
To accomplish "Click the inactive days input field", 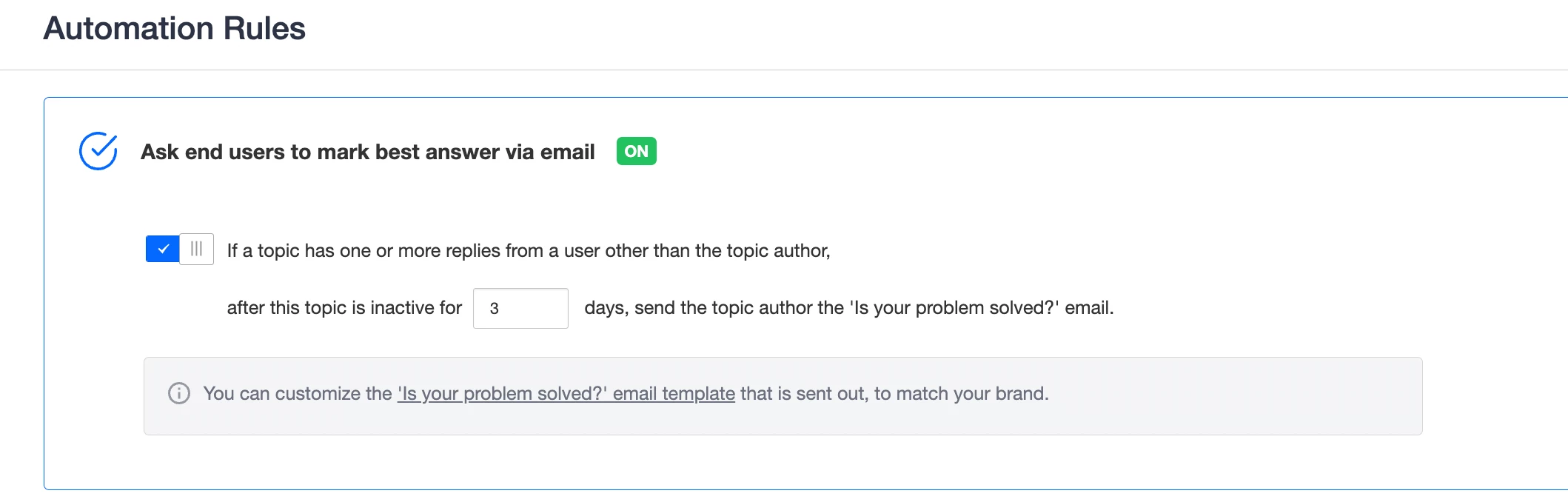I will point(520,308).
